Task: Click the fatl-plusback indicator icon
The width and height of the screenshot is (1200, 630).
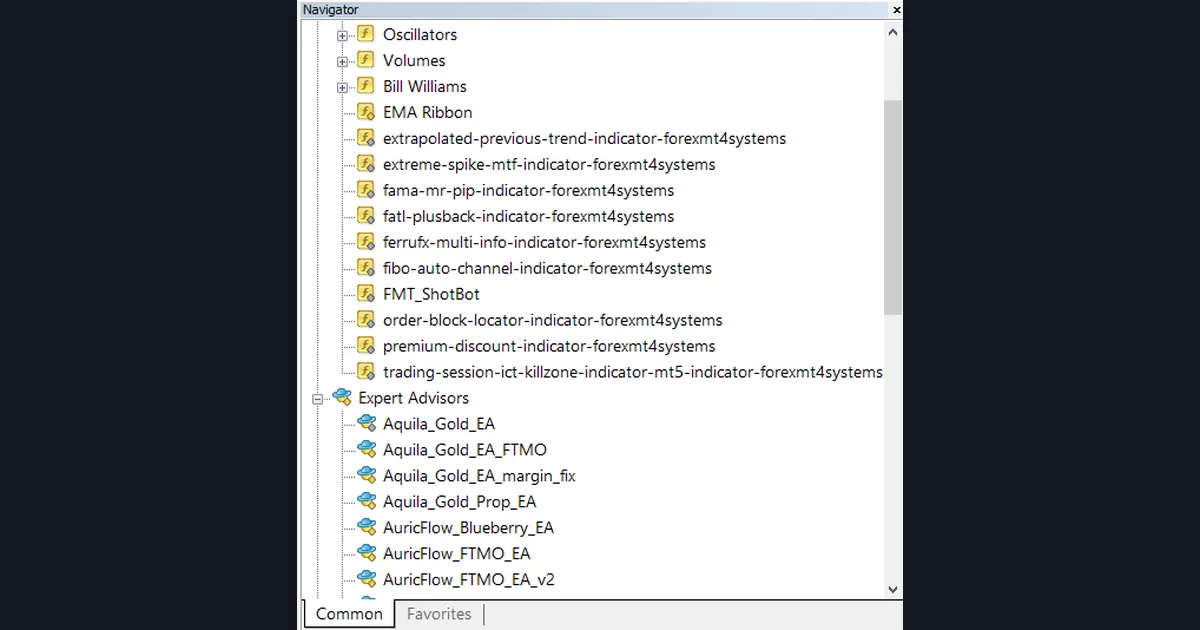Action: [x=367, y=216]
